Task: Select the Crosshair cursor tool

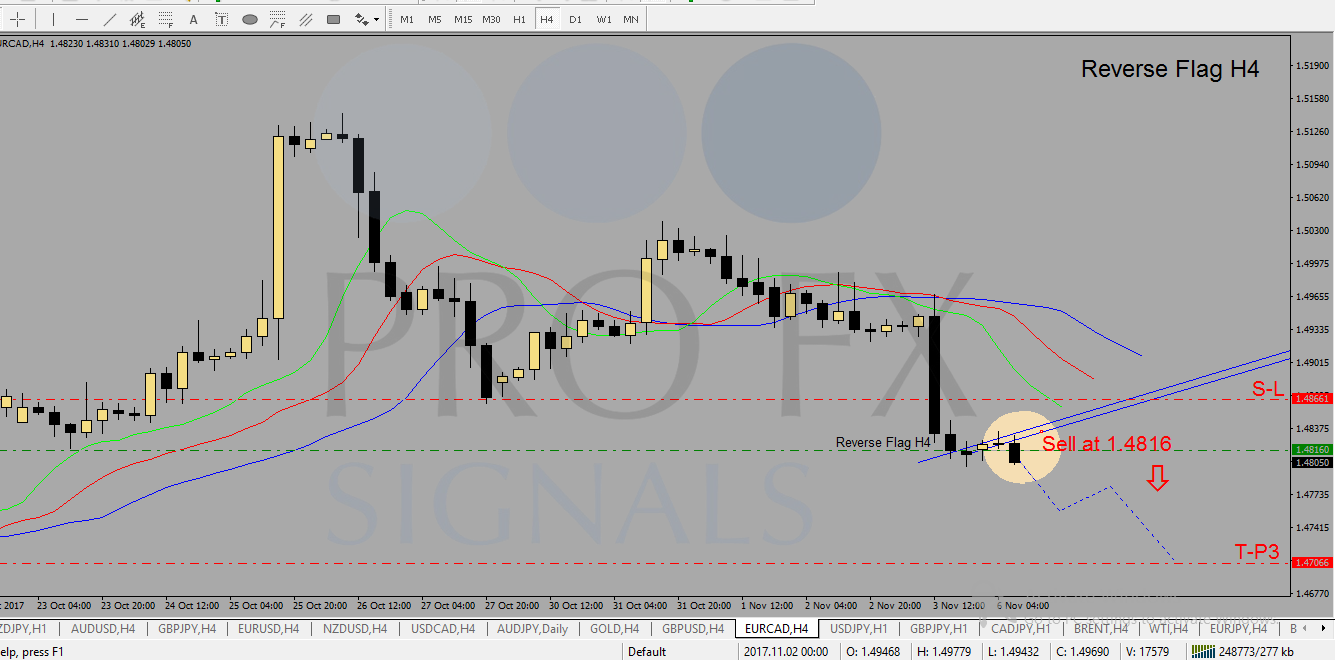Action: tap(17, 19)
